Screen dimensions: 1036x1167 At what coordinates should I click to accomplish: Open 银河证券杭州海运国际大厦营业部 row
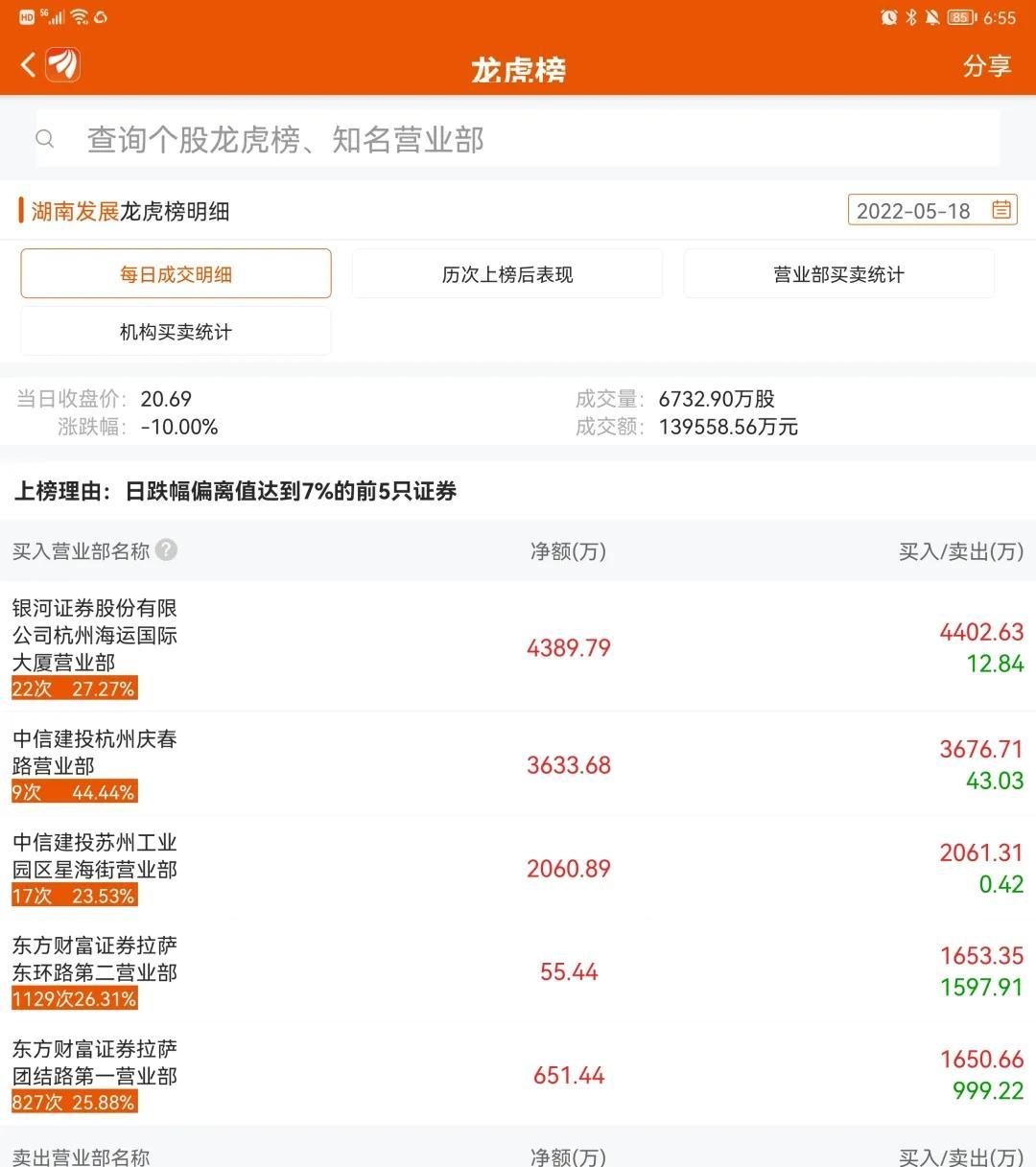coord(518,647)
